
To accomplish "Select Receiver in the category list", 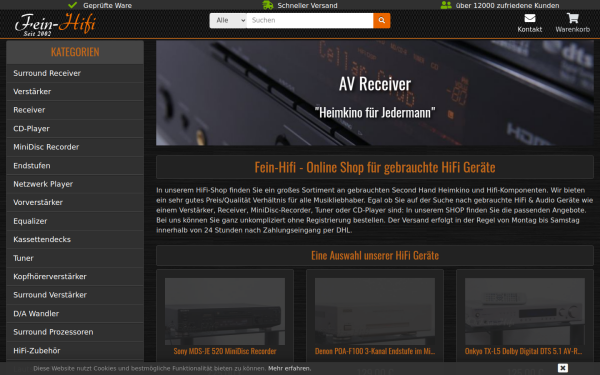I will click(x=75, y=110).
